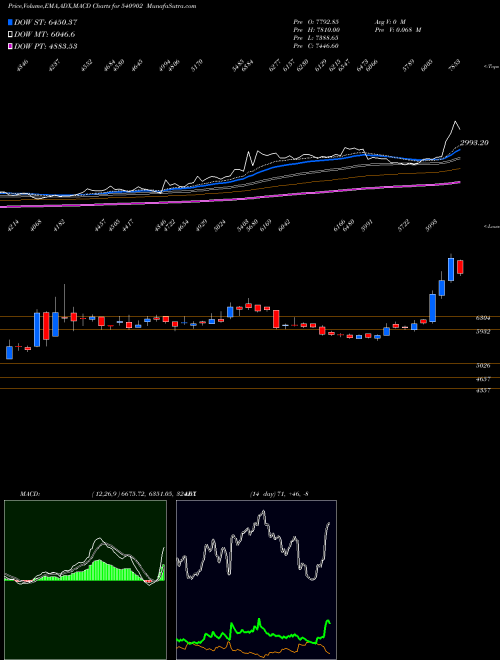The width and height of the screenshot is (500, 660).
Task: Click the white DOW MT legend swatch
Action: [x=11, y=34]
